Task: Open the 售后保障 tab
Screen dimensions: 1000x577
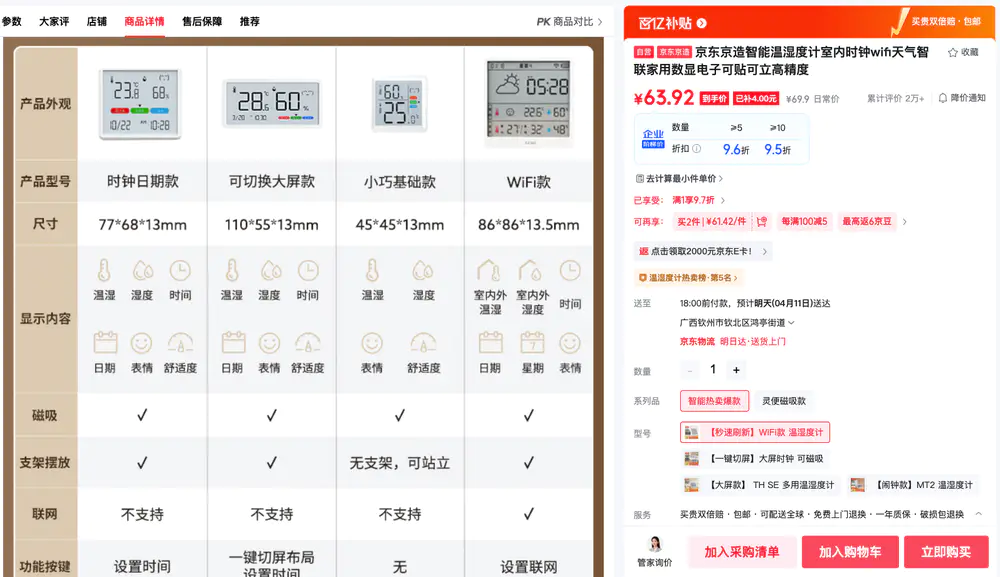Action: (x=202, y=22)
